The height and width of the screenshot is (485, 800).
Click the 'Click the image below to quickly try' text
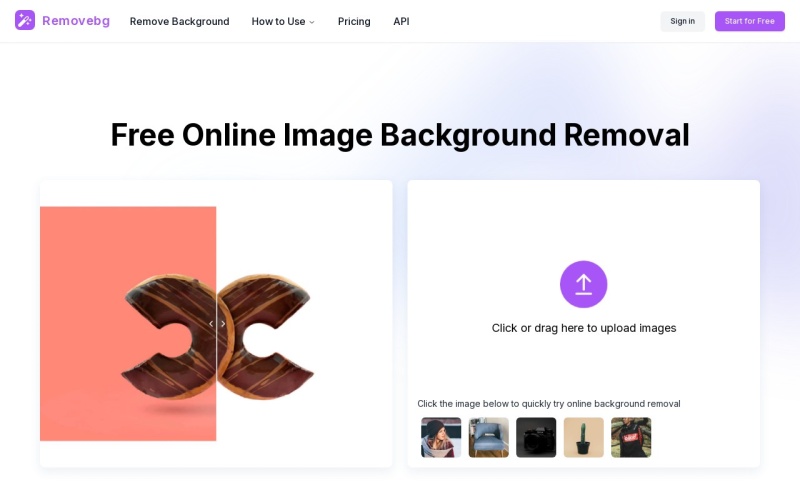click(x=548, y=404)
